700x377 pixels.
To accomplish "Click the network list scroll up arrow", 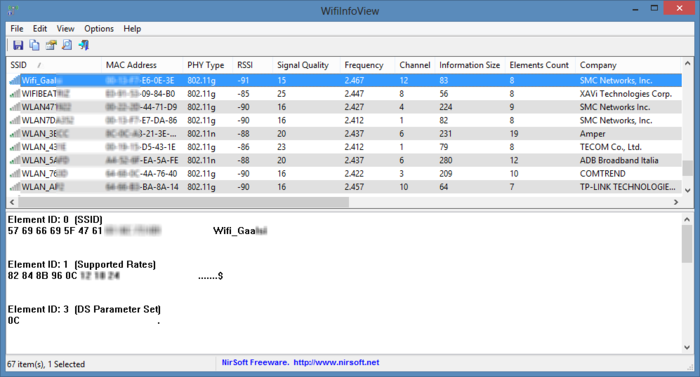I will (688, 64).
